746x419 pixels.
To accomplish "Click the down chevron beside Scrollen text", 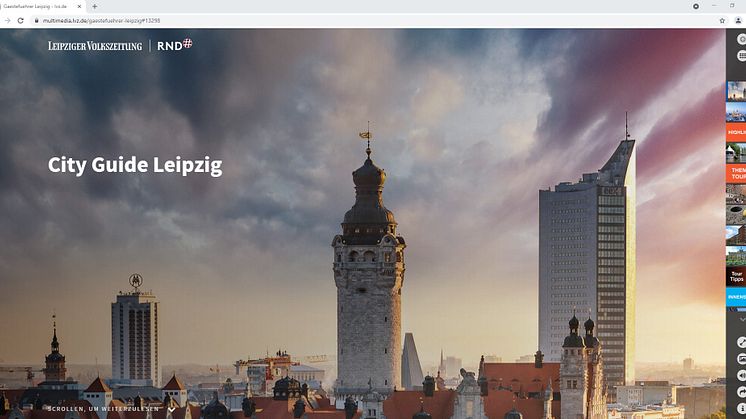I will point(171,409).
